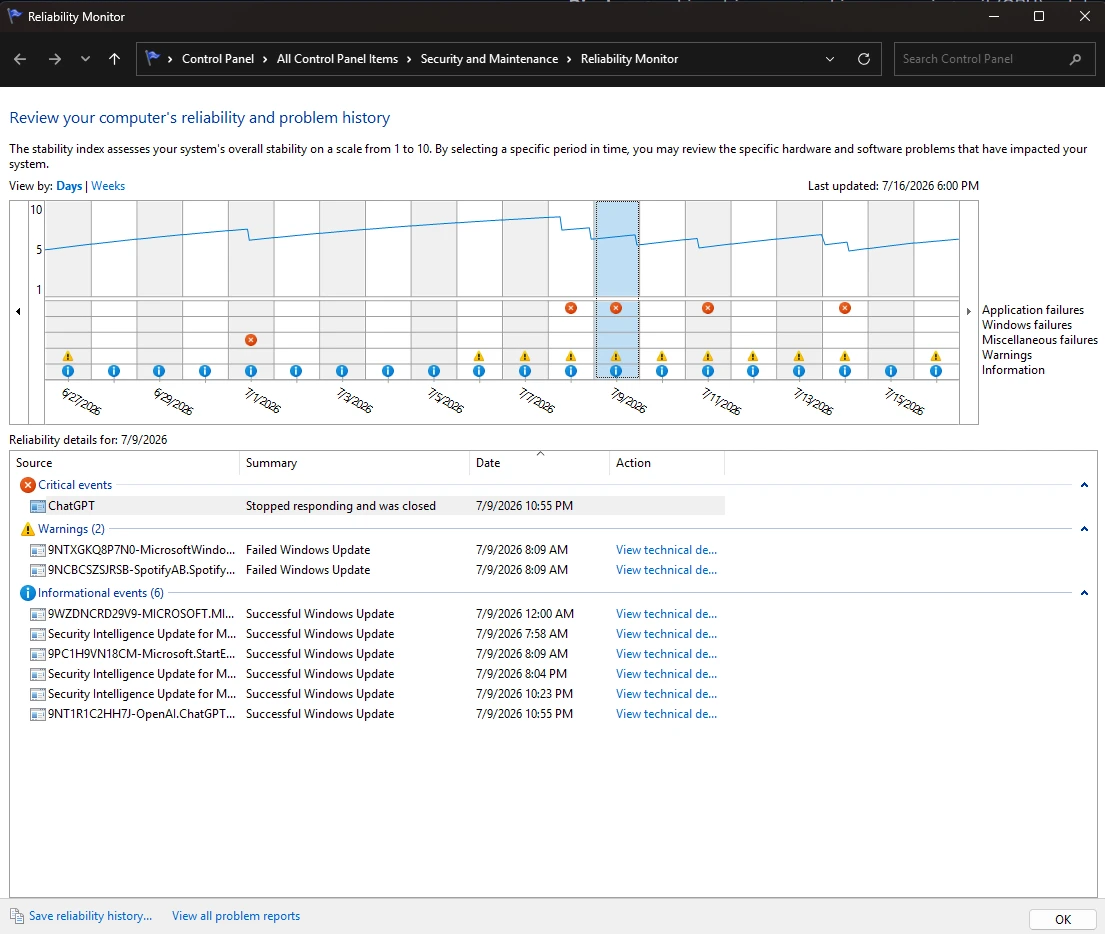This screenshot has height=934, width=1105.
Task: Click the information icon for 7/3/2026
Action: click(342, 371)
